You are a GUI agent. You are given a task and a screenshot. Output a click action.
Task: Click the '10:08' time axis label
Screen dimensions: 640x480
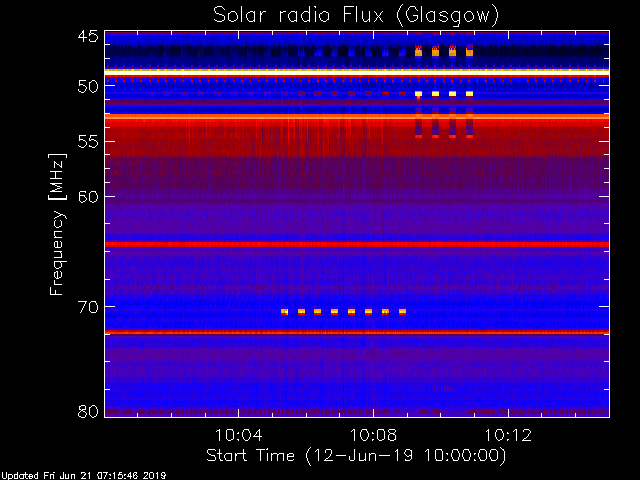point(373,435)
